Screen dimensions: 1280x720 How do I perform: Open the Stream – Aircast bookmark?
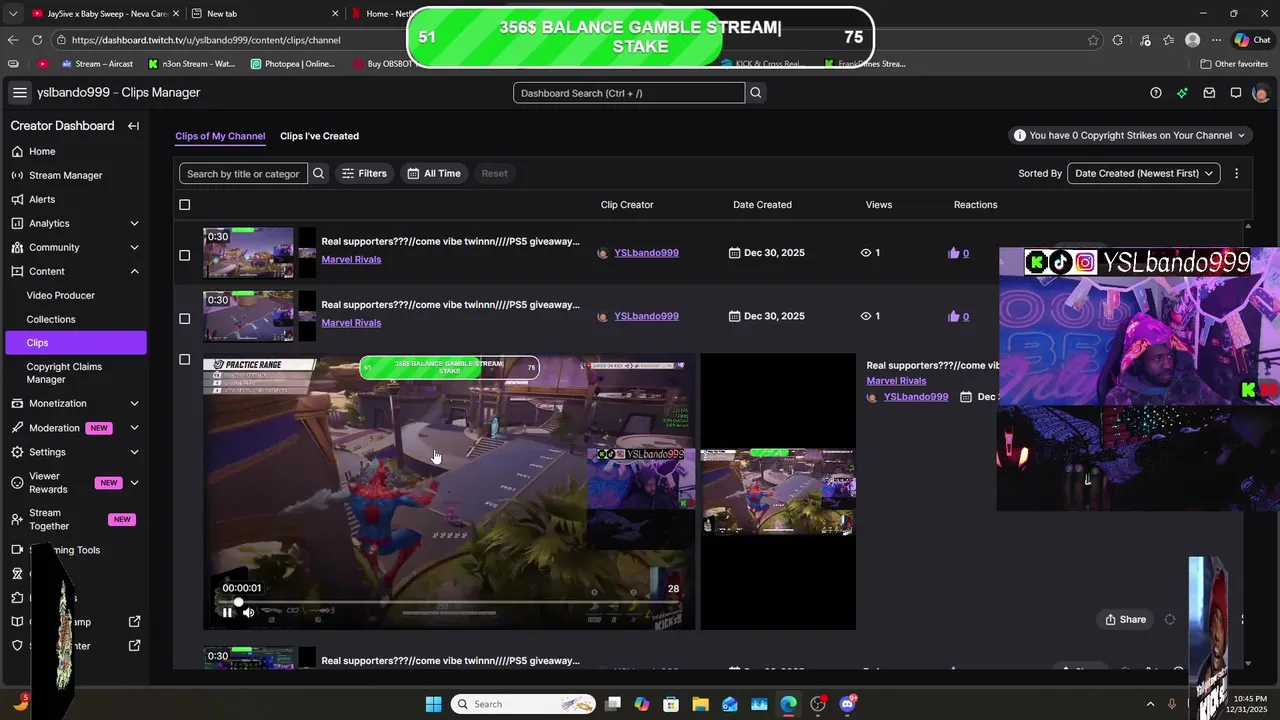(97, 63)
